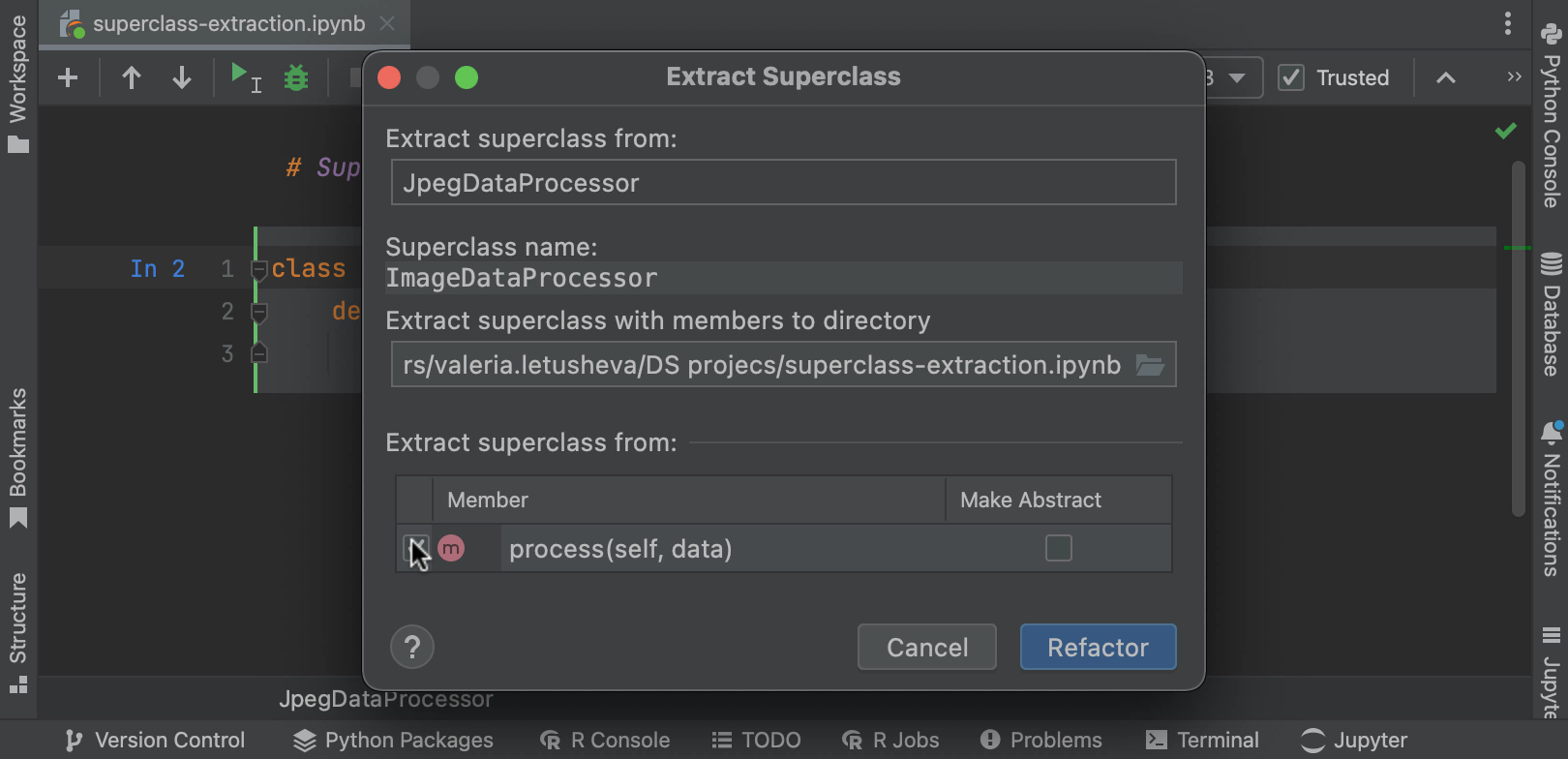Click the Refactor button

1098,647
